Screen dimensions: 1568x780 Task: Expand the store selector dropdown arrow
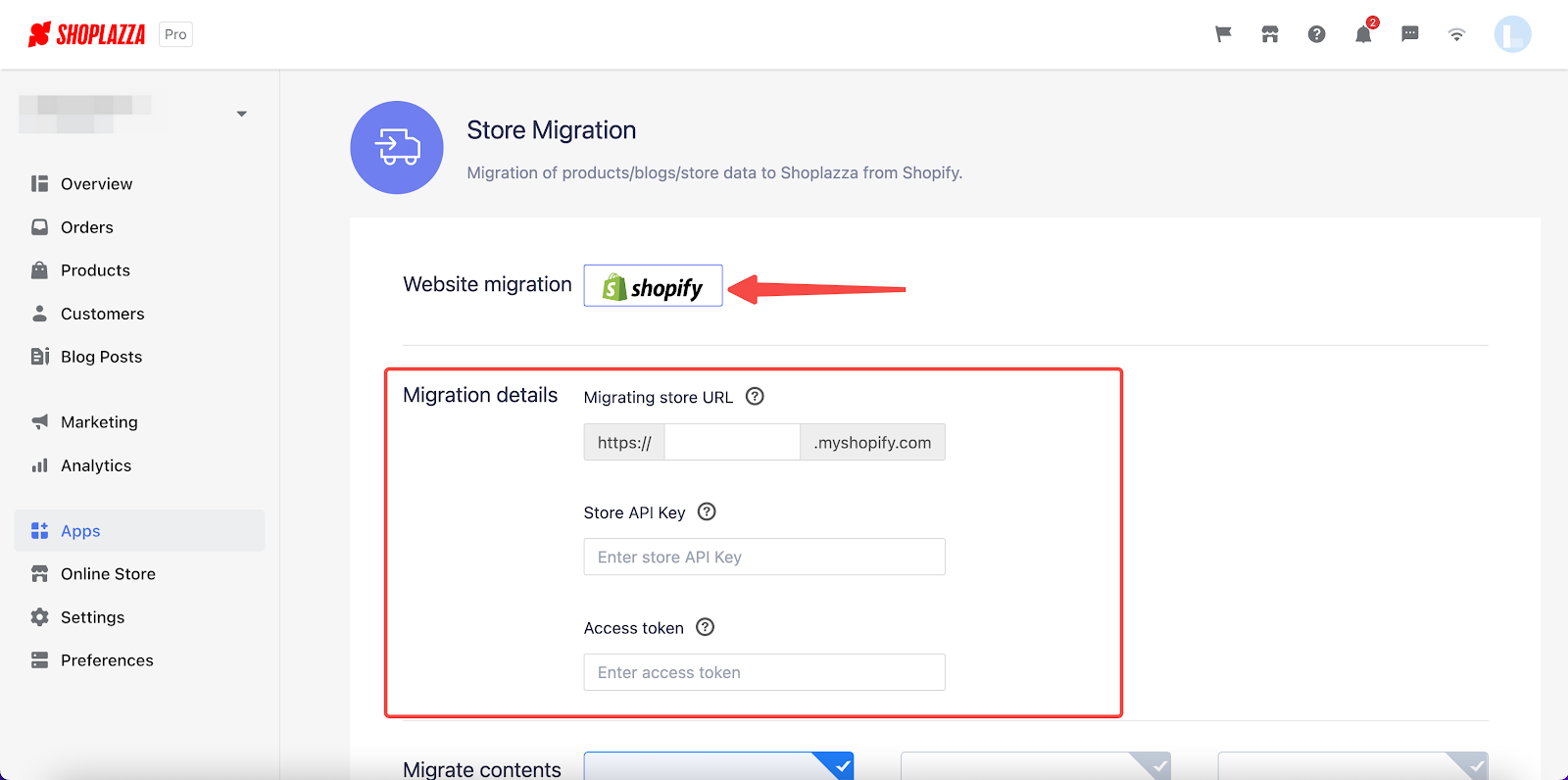tap(242, 114)
